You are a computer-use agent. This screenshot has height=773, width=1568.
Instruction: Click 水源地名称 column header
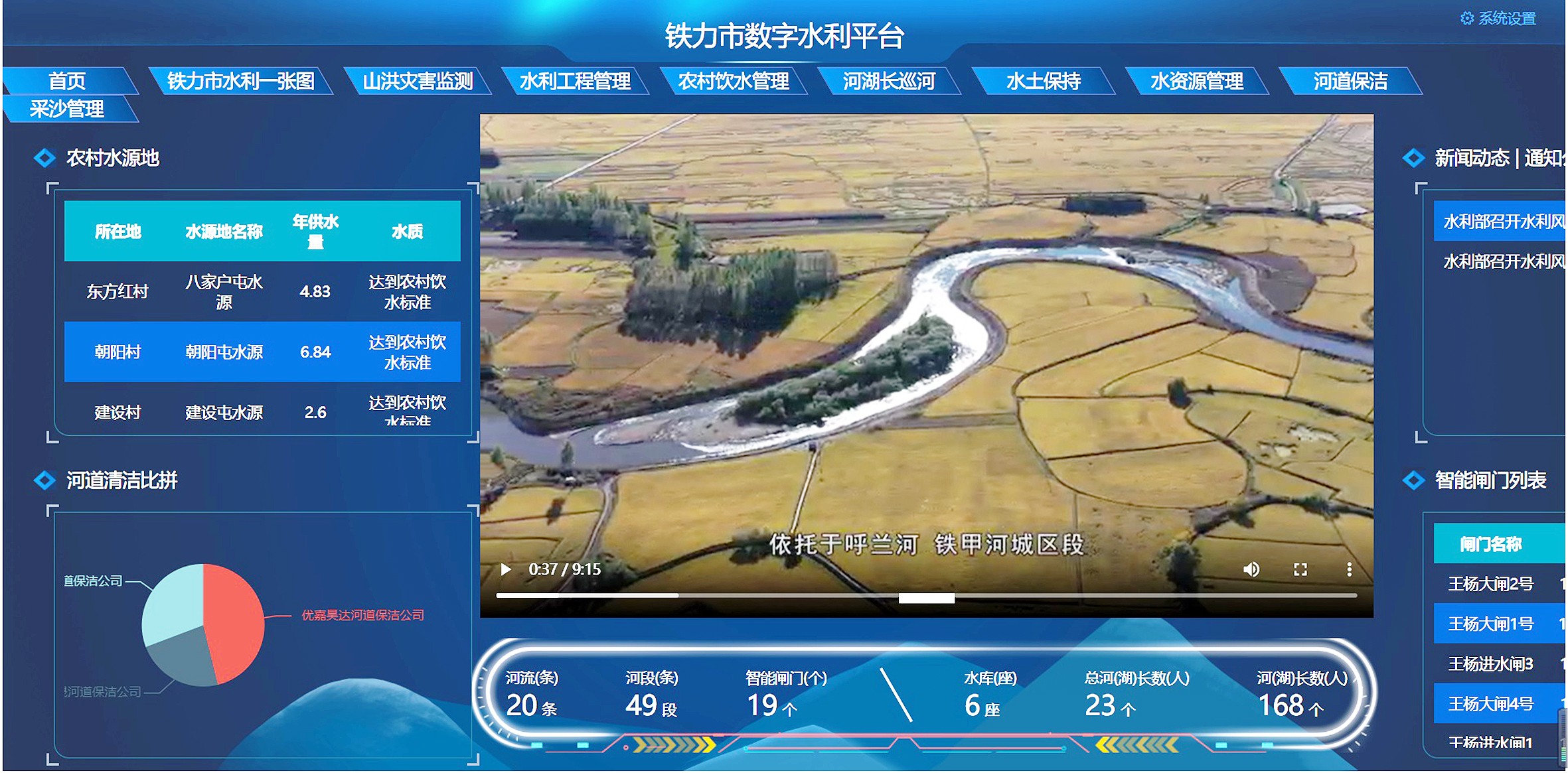224,231
